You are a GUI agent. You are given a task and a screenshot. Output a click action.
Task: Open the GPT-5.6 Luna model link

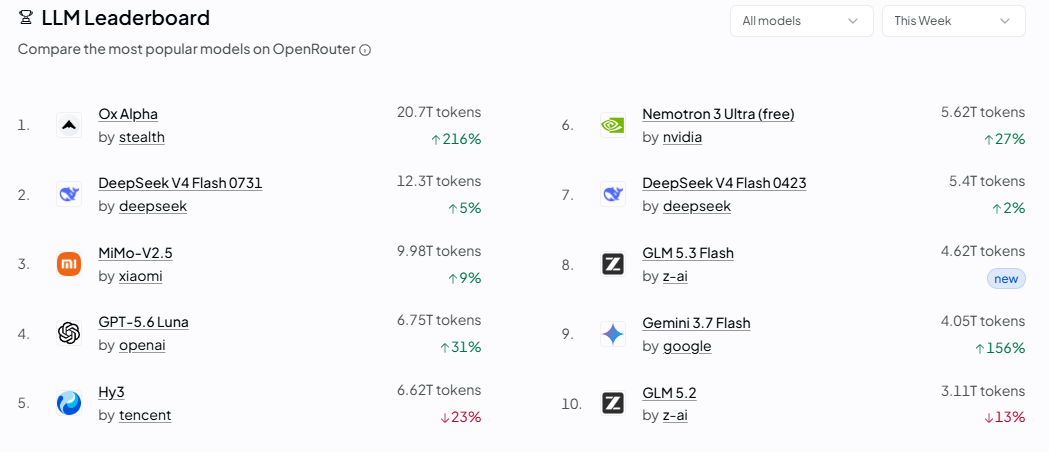pos(143,322)
